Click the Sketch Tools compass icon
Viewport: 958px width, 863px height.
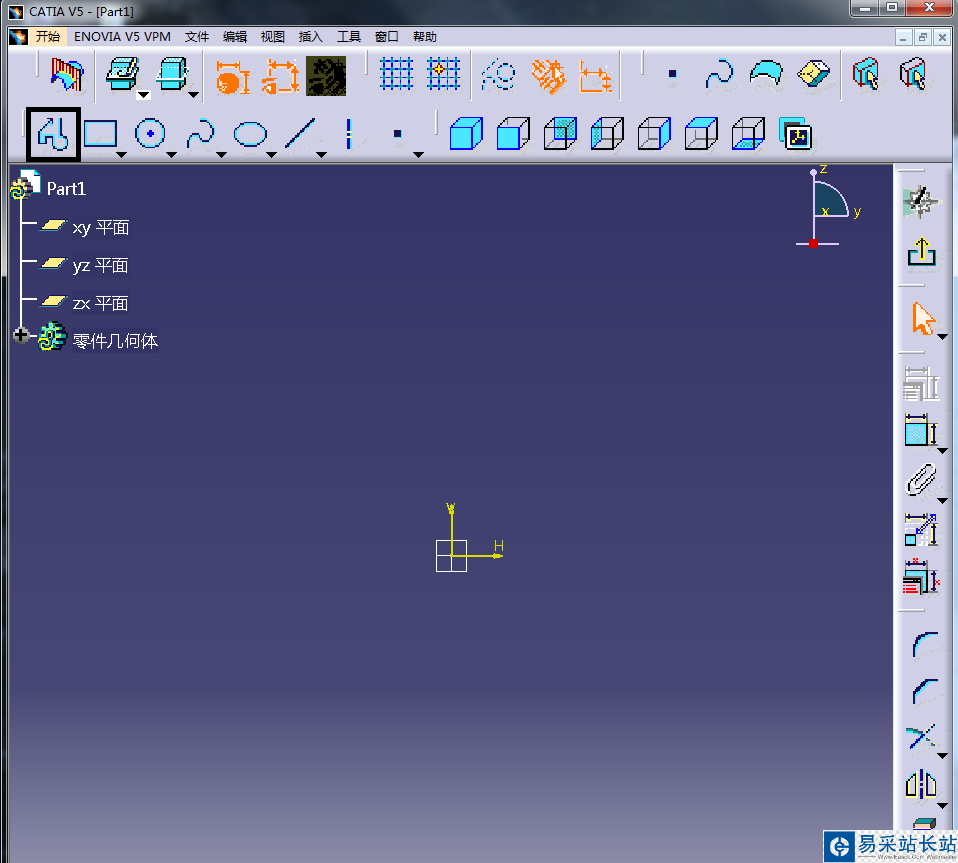click(921, 202)
